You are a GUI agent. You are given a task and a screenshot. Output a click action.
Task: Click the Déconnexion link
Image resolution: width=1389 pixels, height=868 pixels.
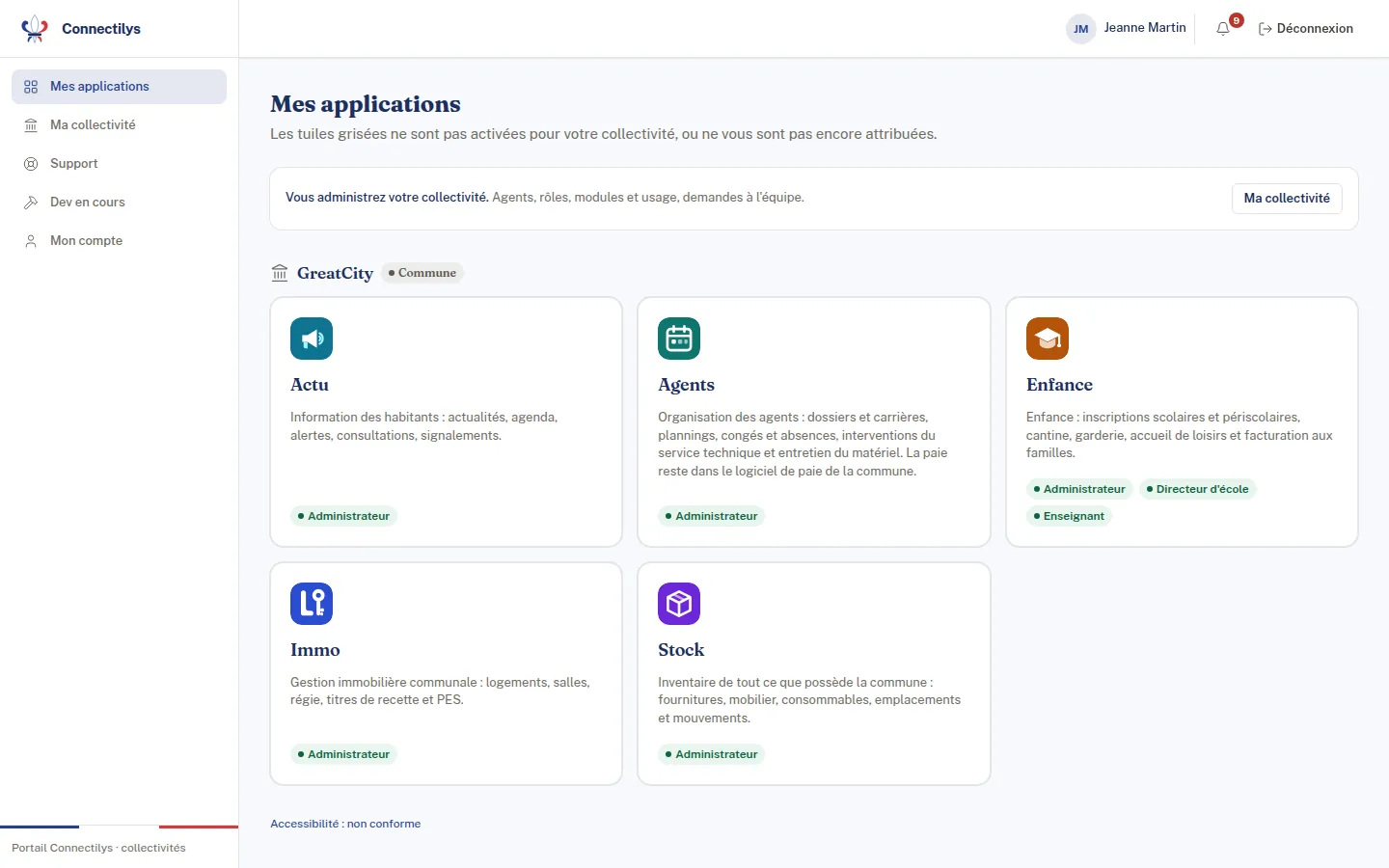click(1306, 29)
